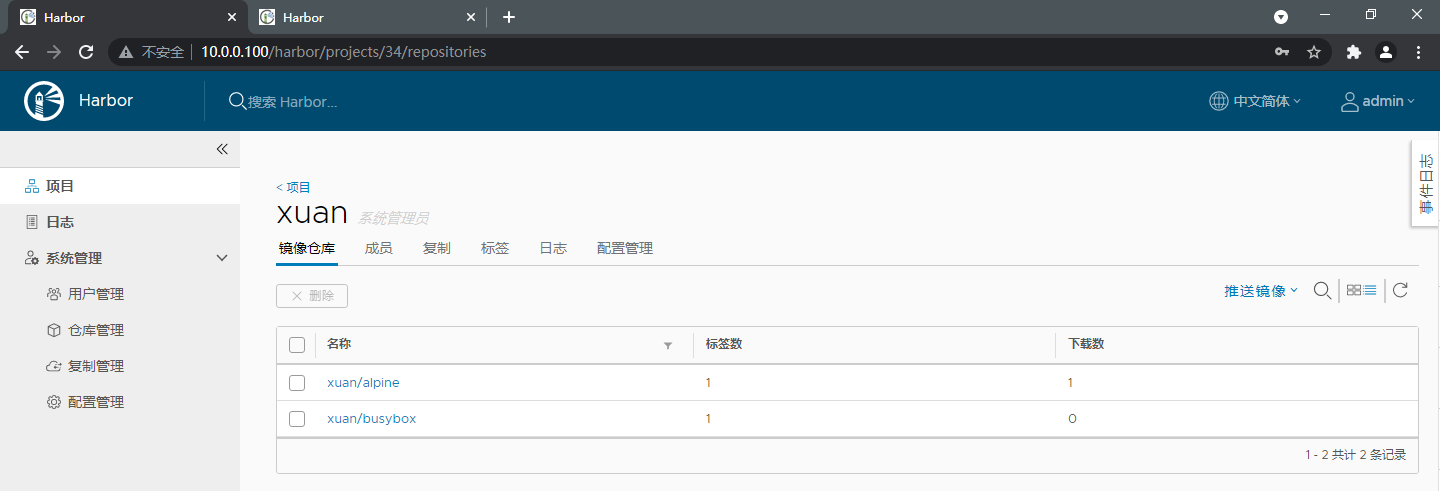Open the xuan/alpine repository link
1440x491 pixels.
coord(363,383)
